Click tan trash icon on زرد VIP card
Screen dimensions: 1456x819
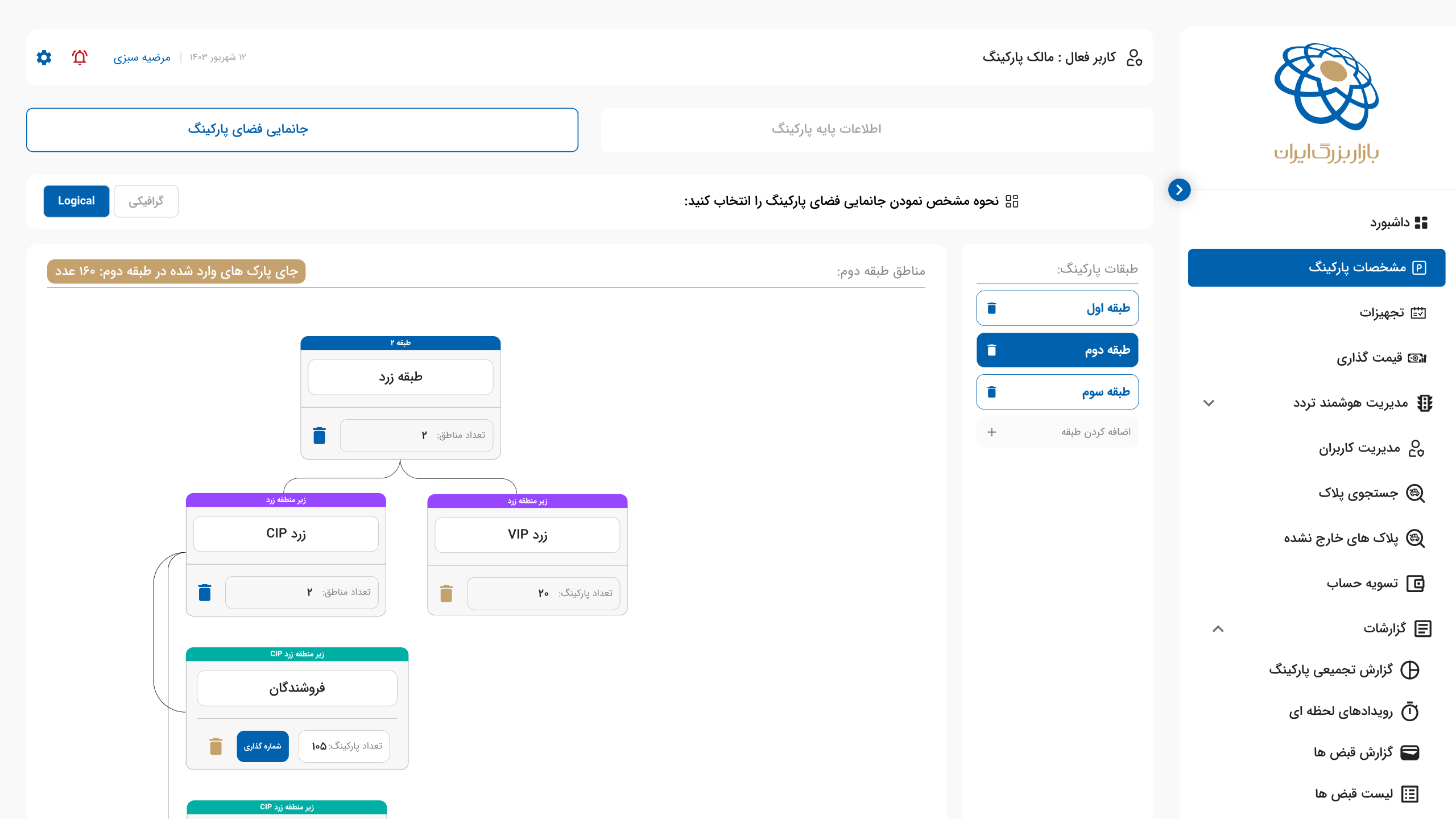[x=446, y=594]
